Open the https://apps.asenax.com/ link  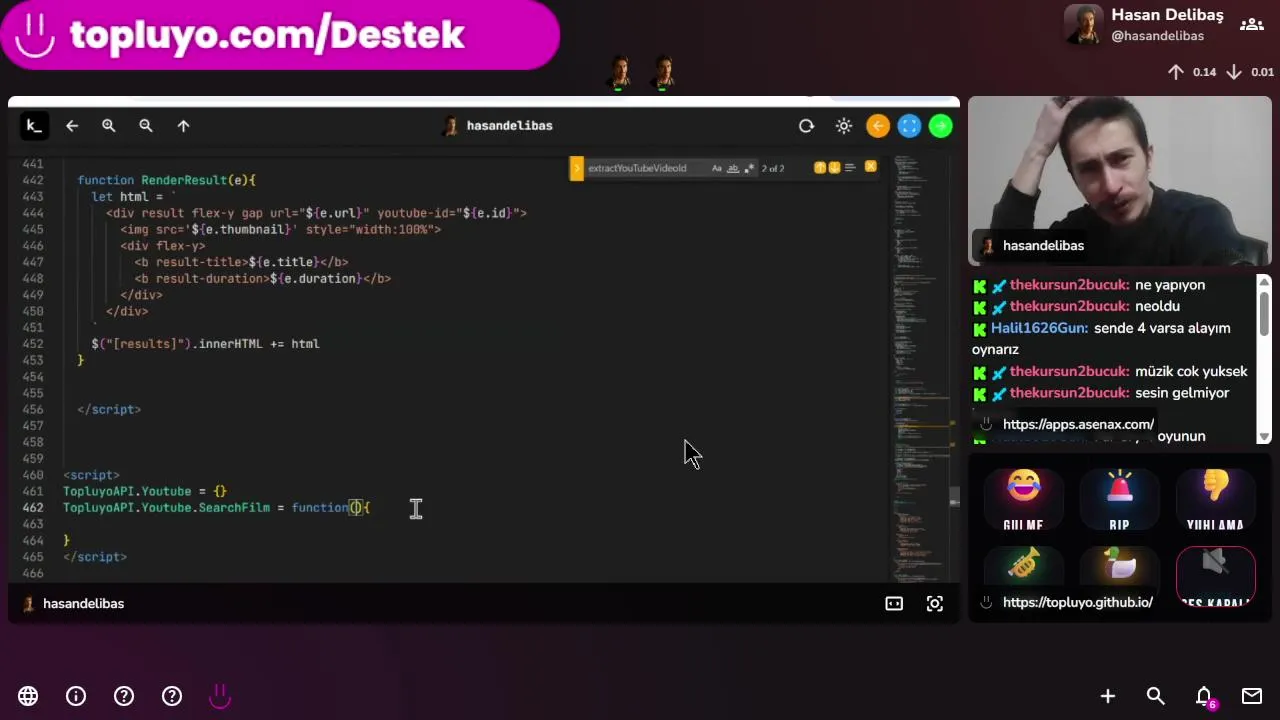pos(1078,424)
